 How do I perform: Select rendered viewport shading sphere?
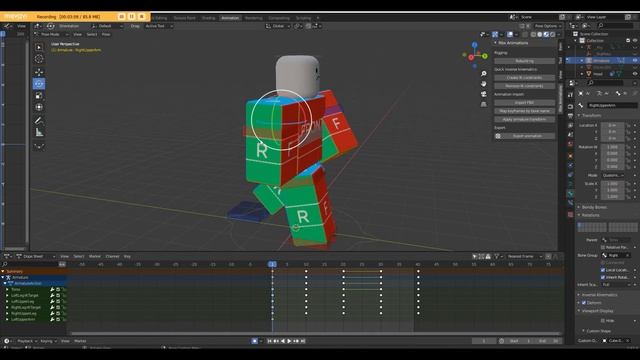[x=553, y=35]
